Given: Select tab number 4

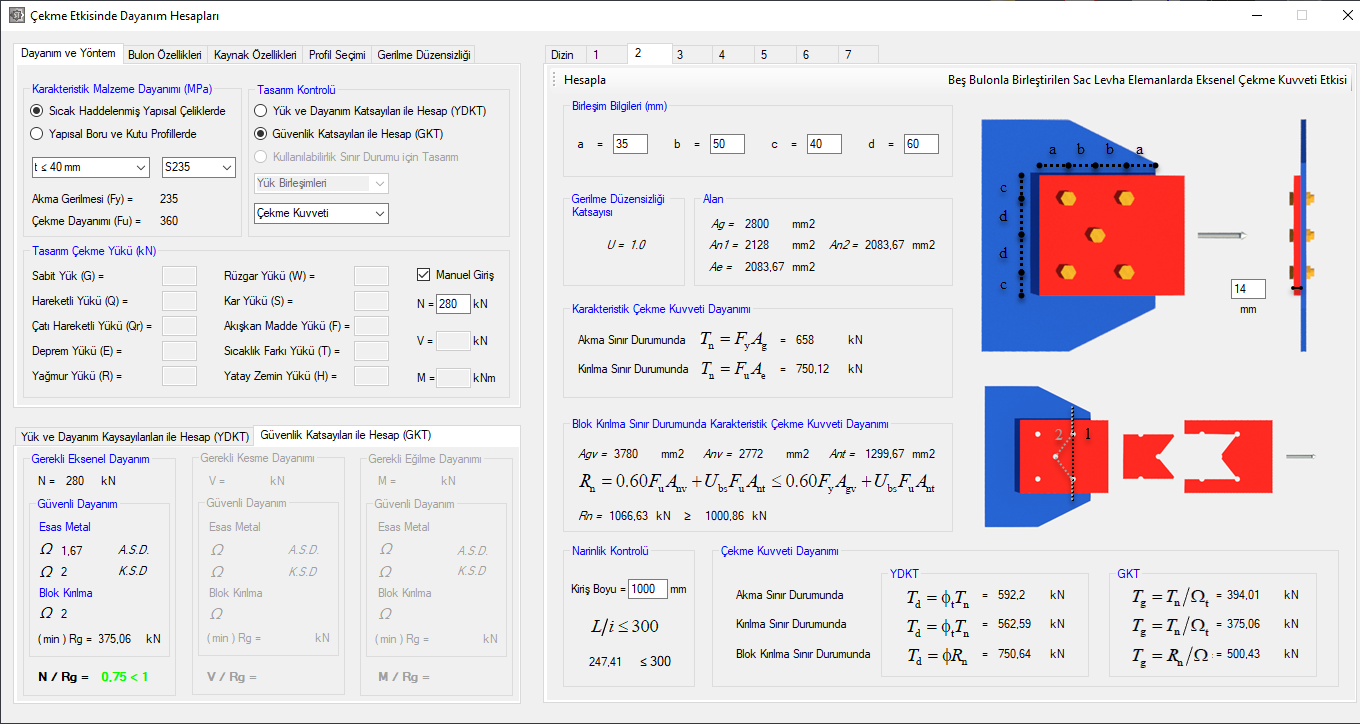Looking at the screenshot, I should 733,55.
